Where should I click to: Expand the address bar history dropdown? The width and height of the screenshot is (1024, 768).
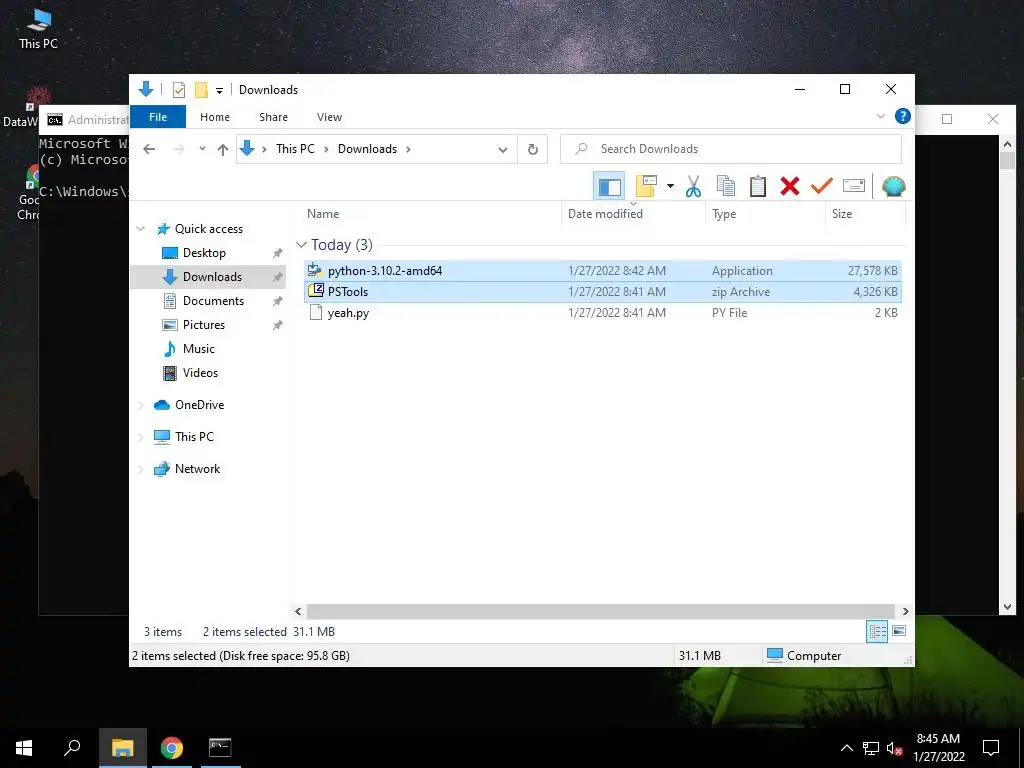point(503,150)
